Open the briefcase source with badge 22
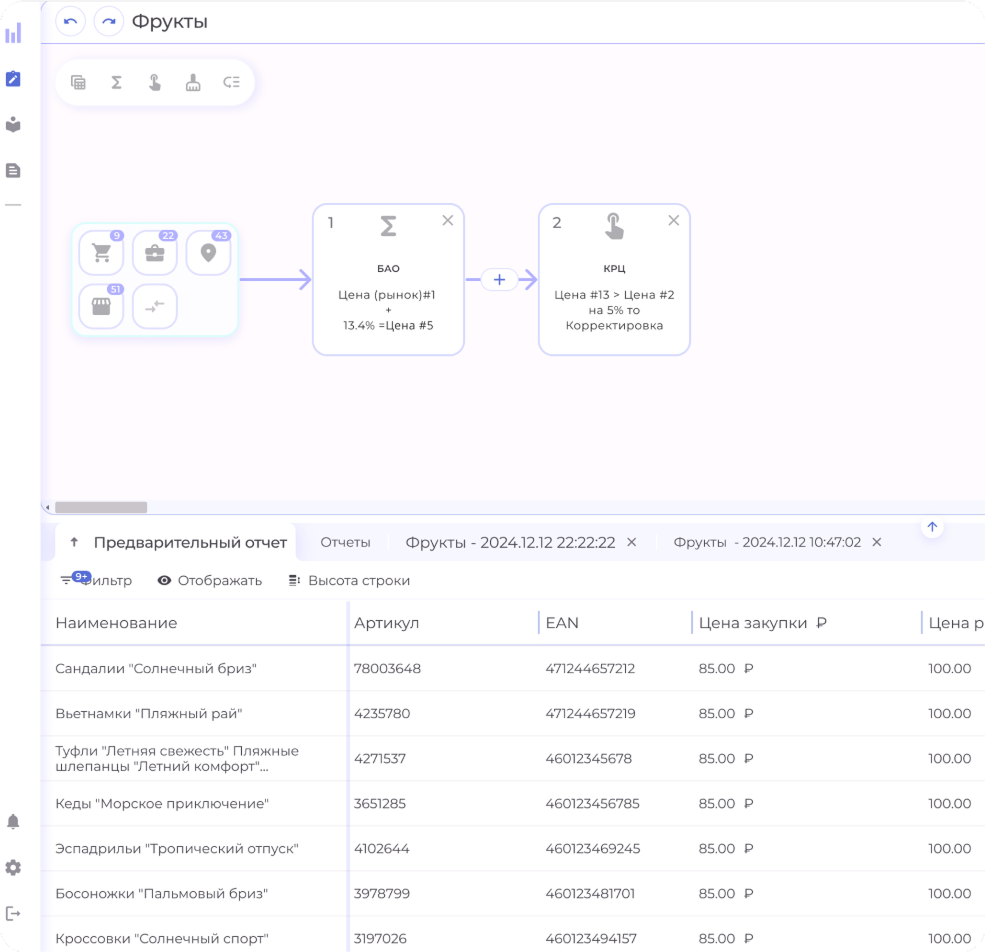Viewport: 985px width, 952px height. coord(155,253)
